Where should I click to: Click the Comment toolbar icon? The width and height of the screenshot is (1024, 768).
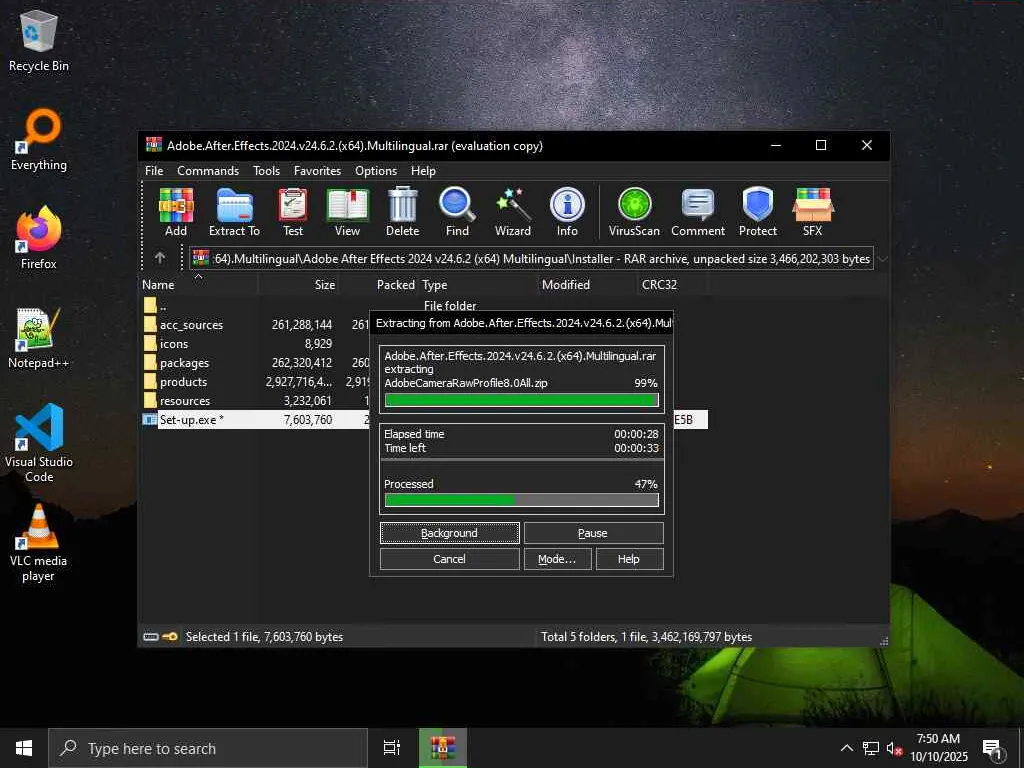pos(697,212)
